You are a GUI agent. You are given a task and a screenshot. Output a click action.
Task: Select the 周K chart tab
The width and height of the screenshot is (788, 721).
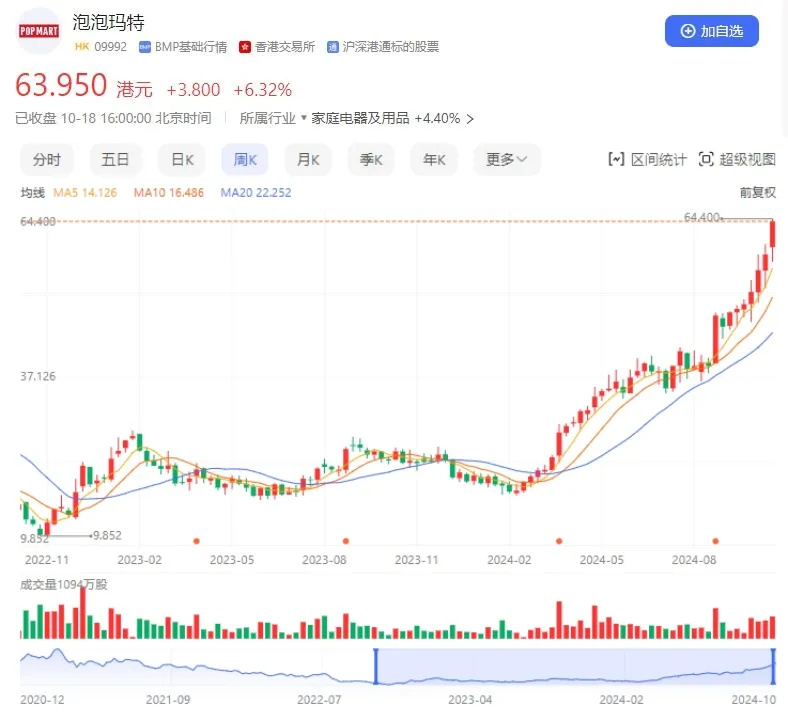[245, 160]
